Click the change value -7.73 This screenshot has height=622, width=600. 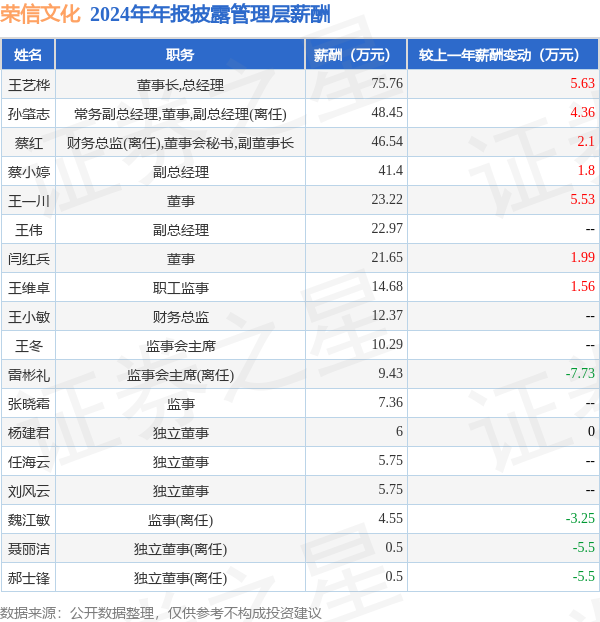pos(580,373)
